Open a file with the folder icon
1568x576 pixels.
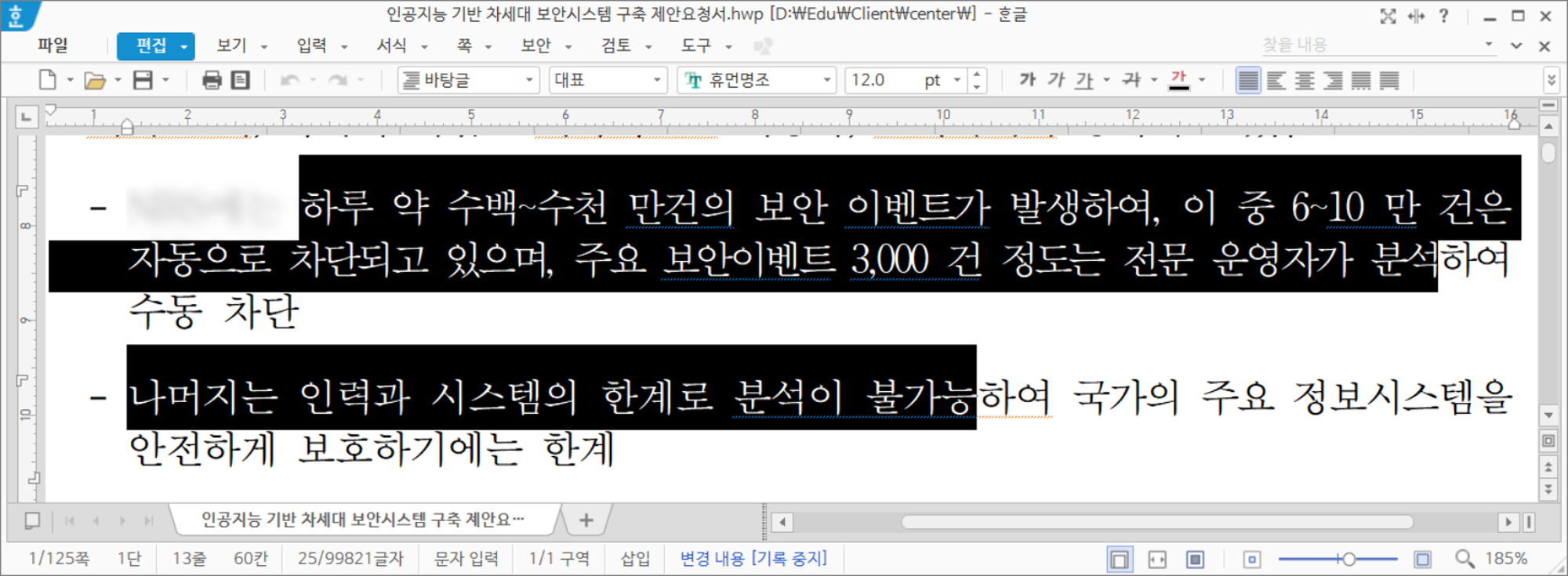pyautogui.click(x=95, y=80)
